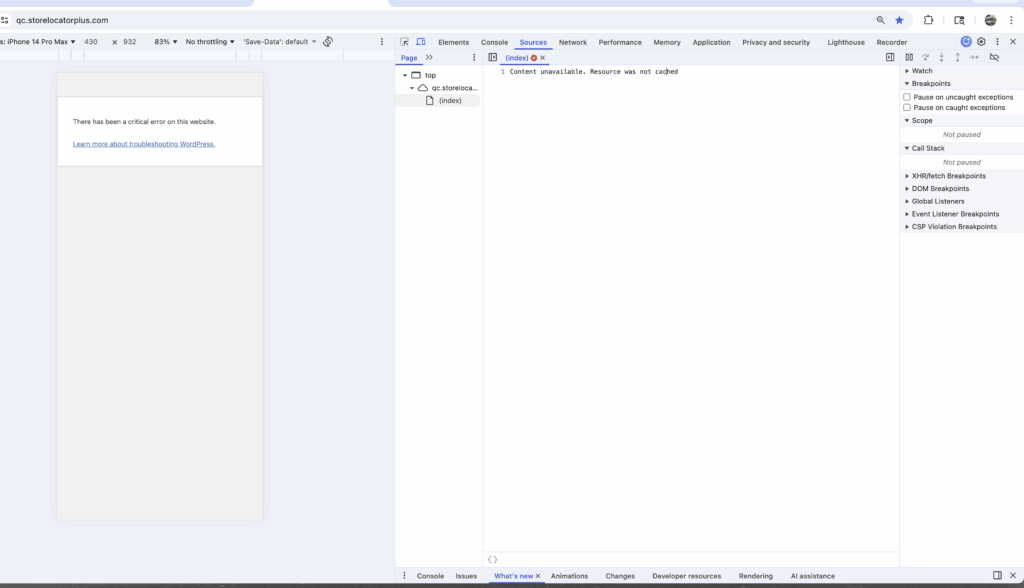The height and width of the screenshot is (588, 1024).
Task: Click the inspect element picker icon
Action: pos(405,42)
